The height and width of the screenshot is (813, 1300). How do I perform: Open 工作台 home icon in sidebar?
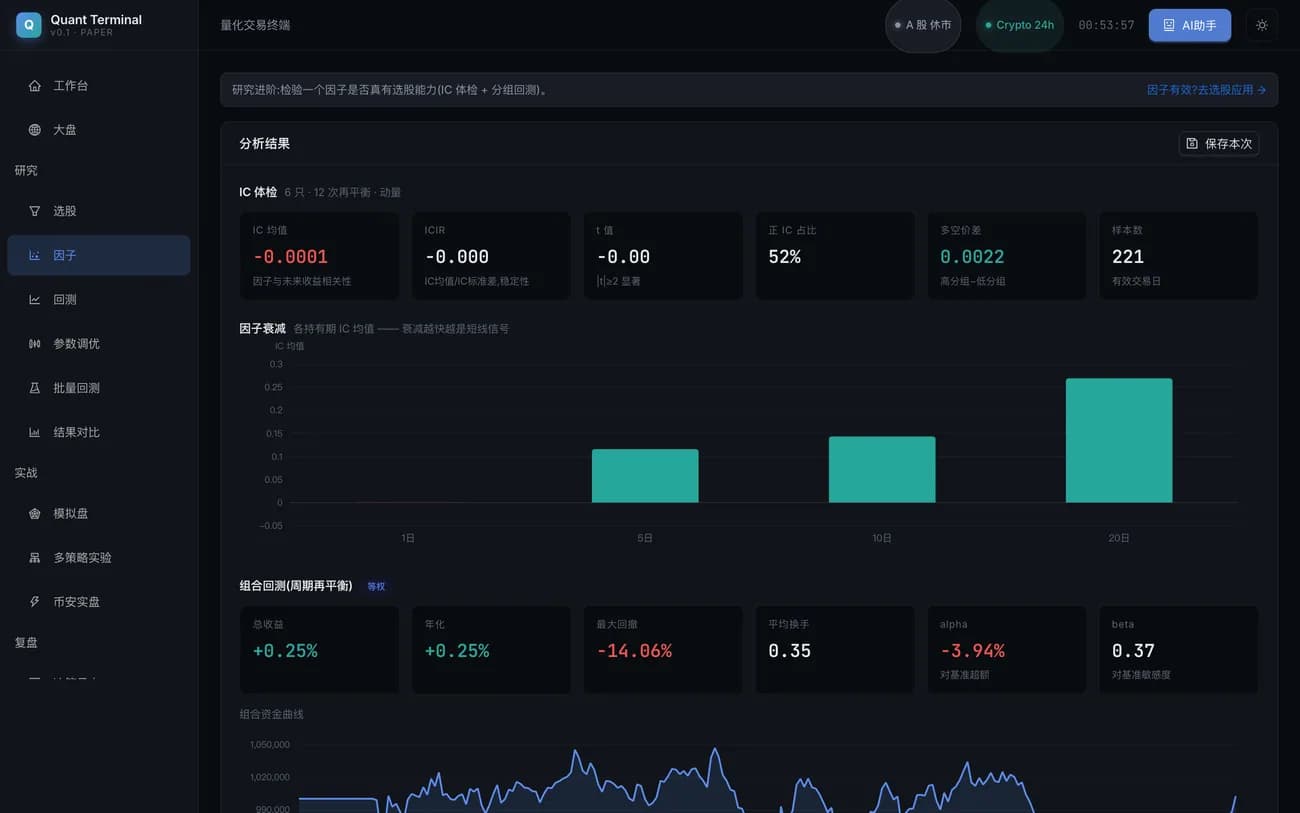click(x=35, y=86)
